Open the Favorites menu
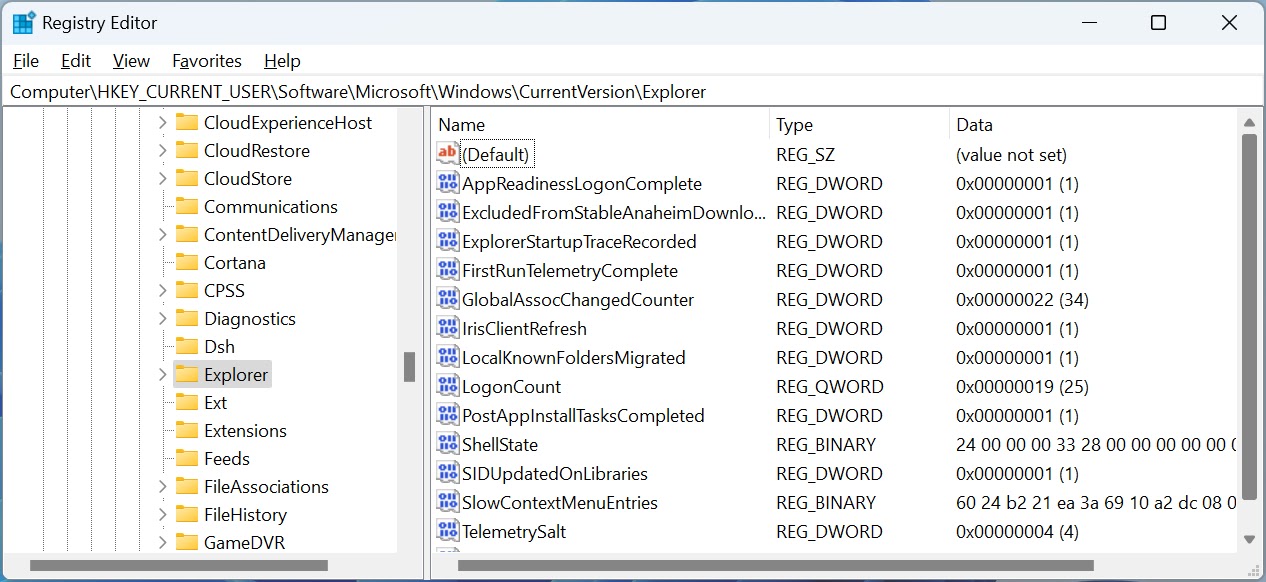Image resolution: width=1266 pixels, height=582 pixels. [207, 61]
